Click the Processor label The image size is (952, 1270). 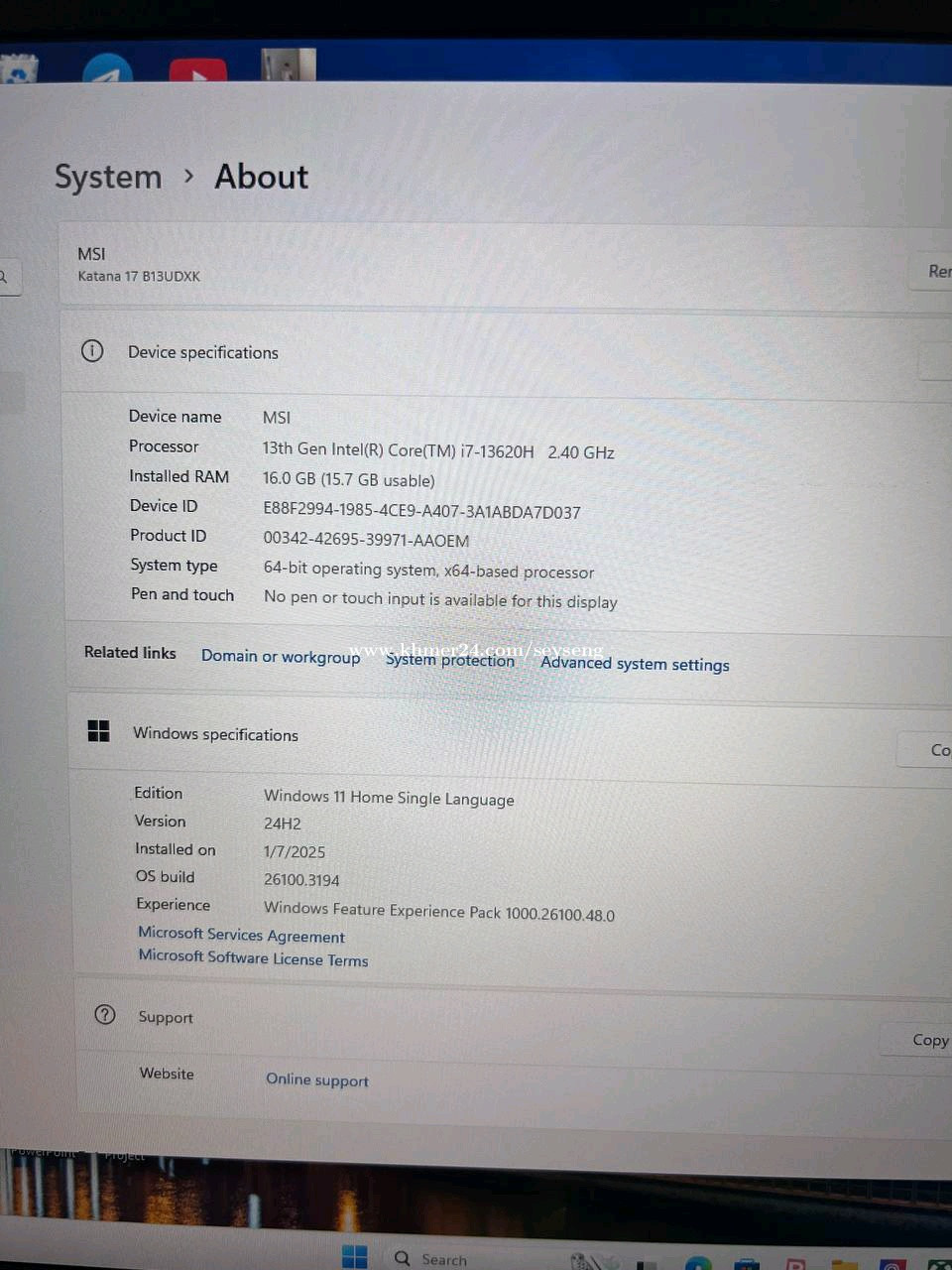(164, 446)
